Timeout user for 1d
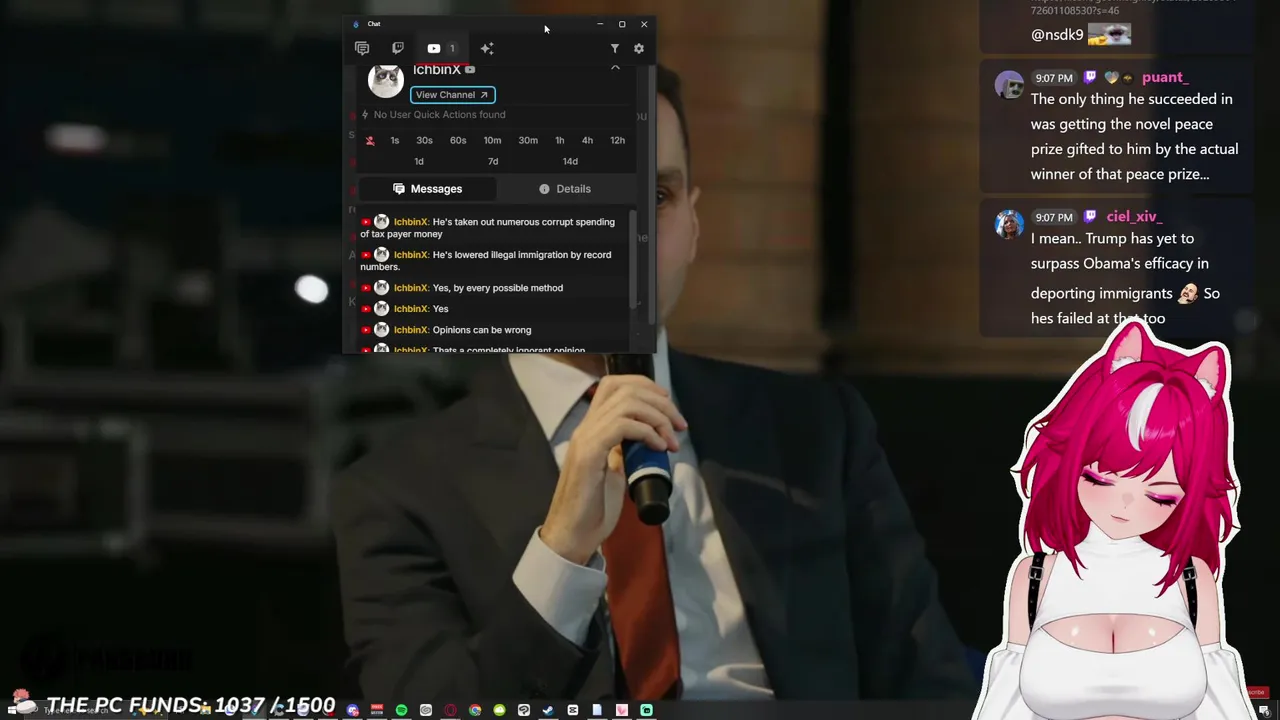 tap(419, 161)
